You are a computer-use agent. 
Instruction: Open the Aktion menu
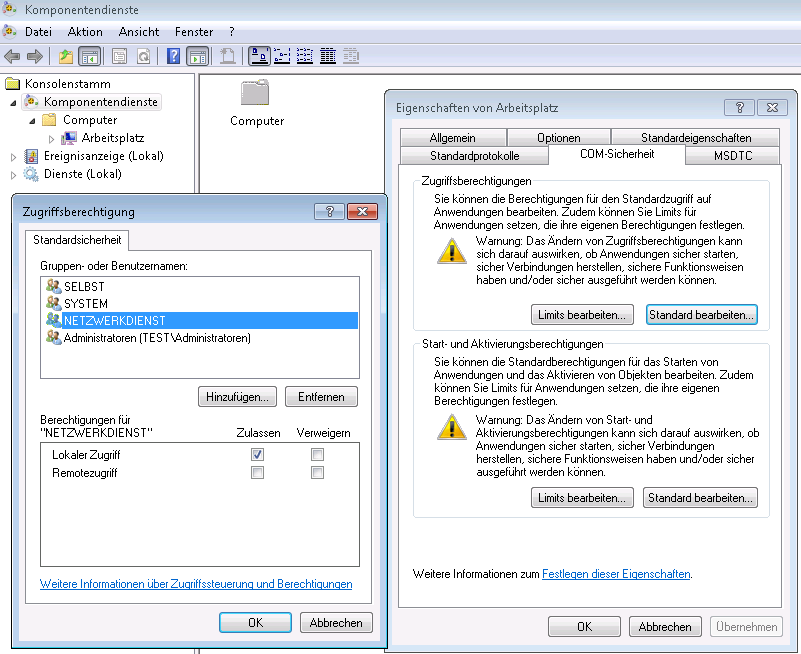(85, 32)
